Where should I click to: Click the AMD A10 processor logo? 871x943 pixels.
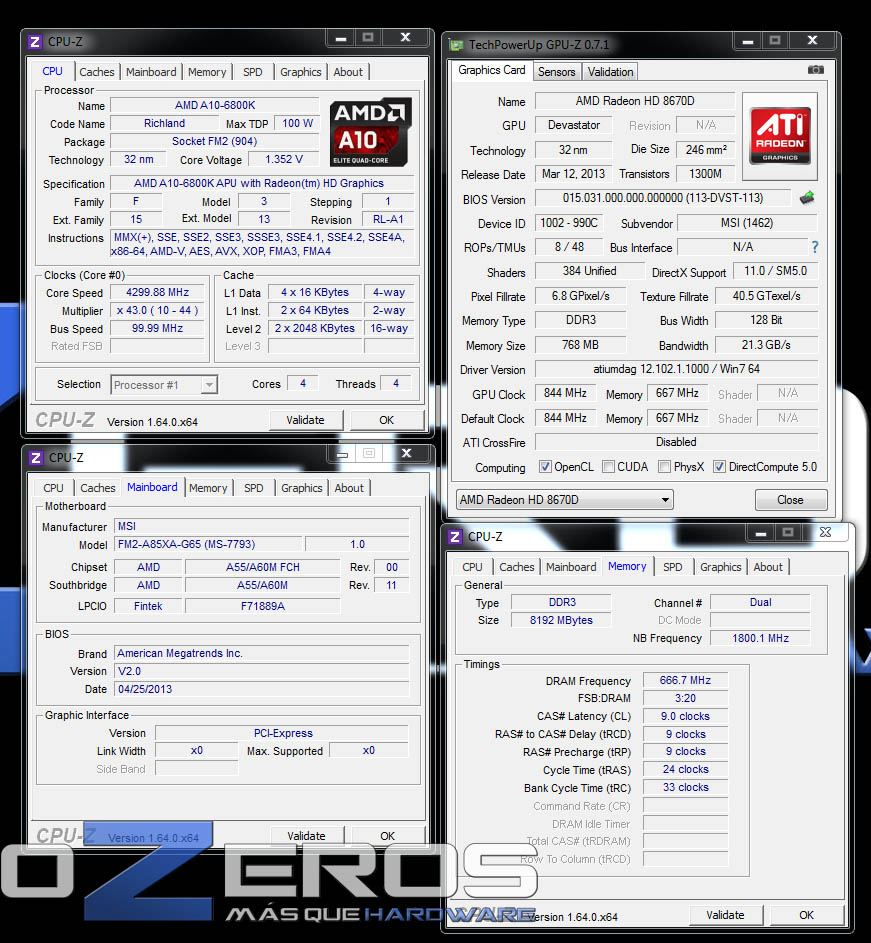tap(370, 132)
